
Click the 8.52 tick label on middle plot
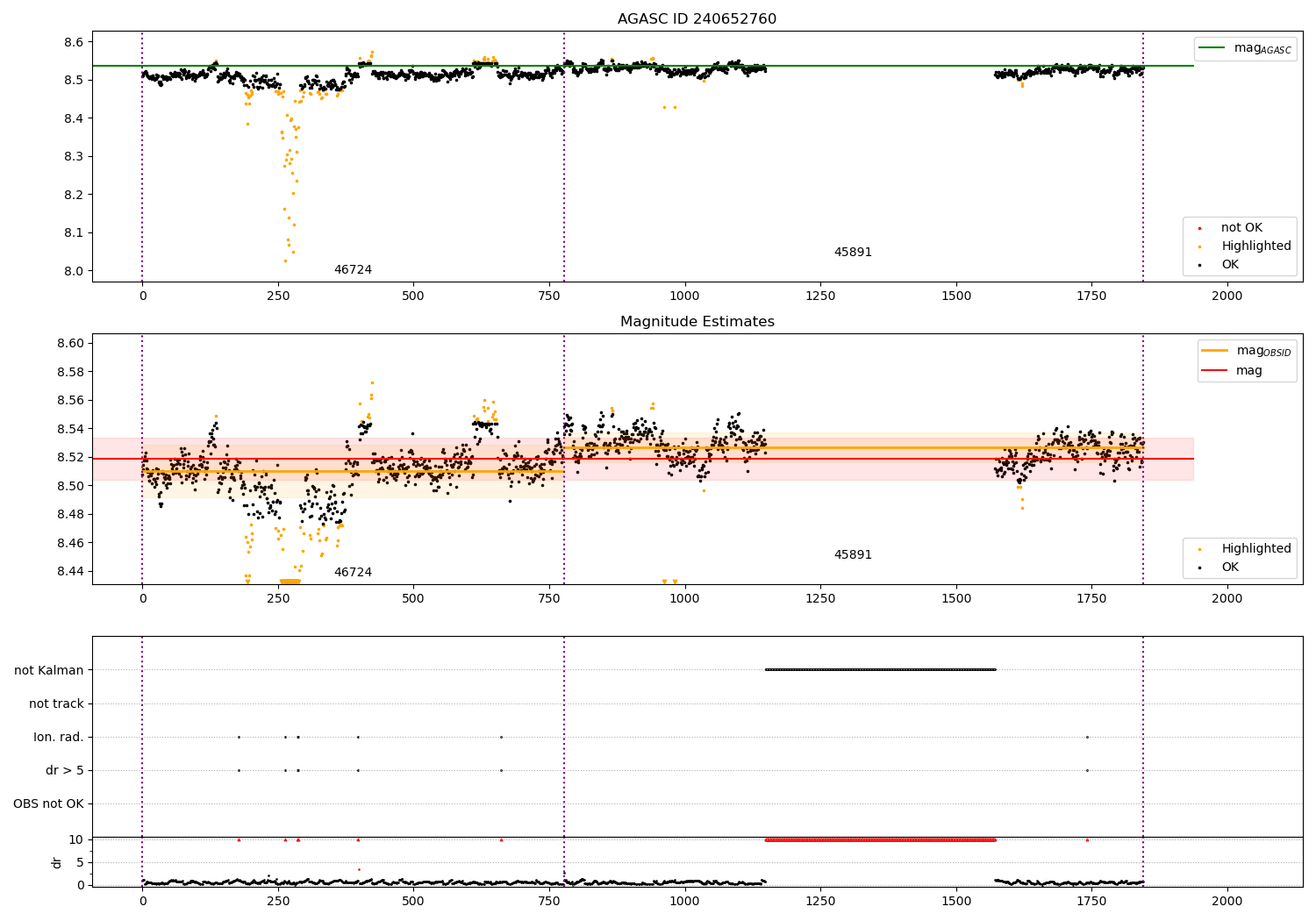70,457
